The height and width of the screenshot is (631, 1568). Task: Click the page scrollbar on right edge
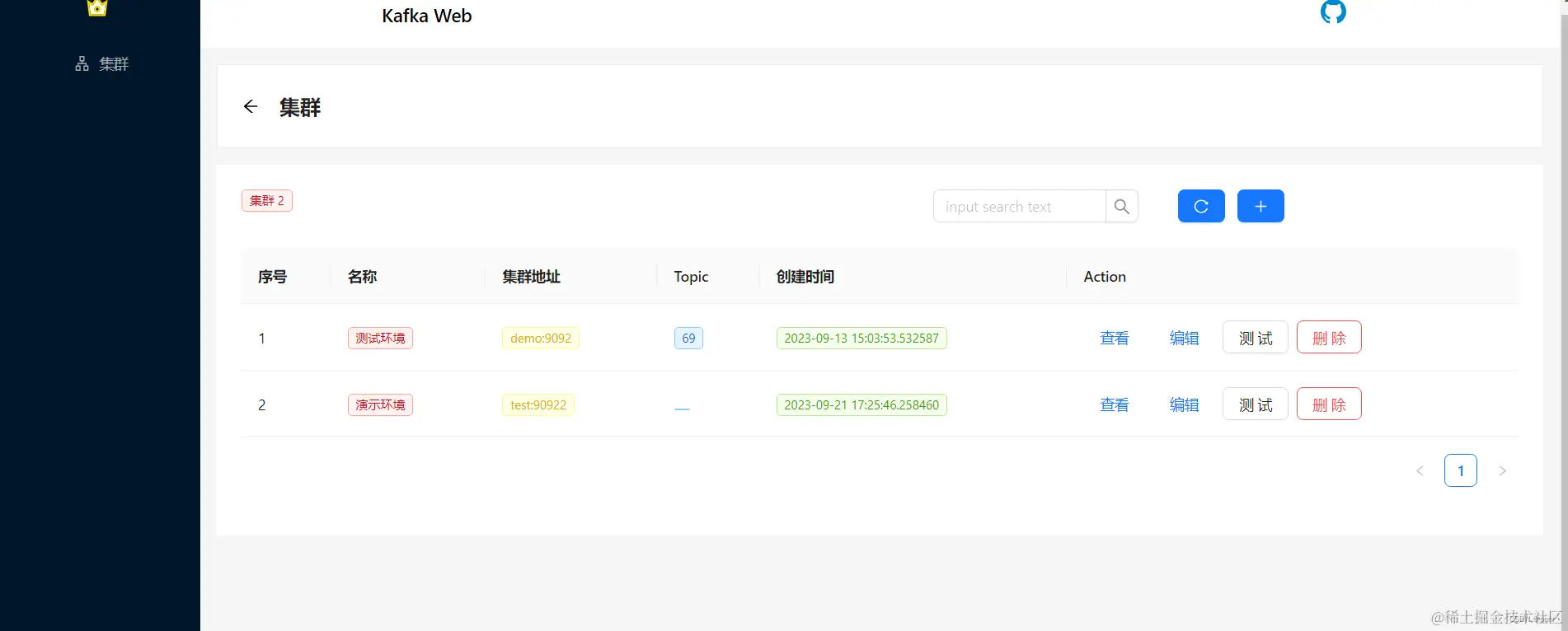(1564, 315)
